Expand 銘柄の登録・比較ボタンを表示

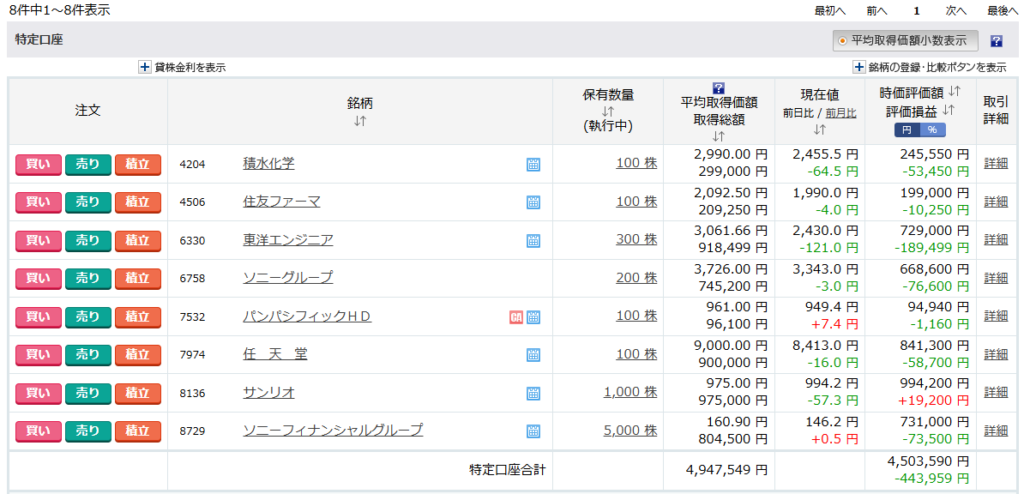(858, 67)
